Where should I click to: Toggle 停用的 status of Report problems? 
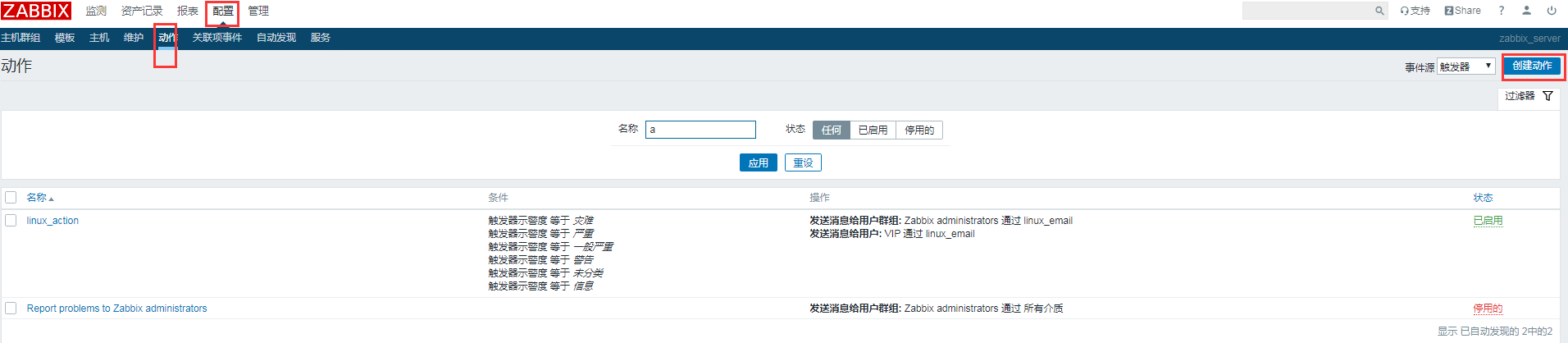[x=1488, y=309]
